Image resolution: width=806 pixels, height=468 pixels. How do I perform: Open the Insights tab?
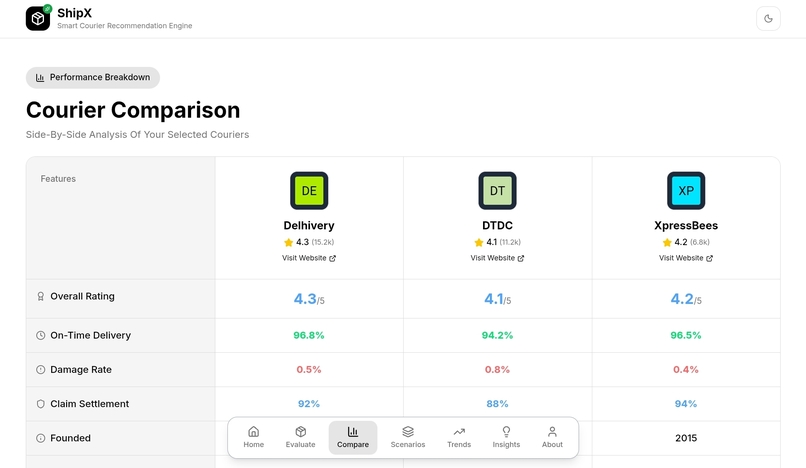[506, 438]
